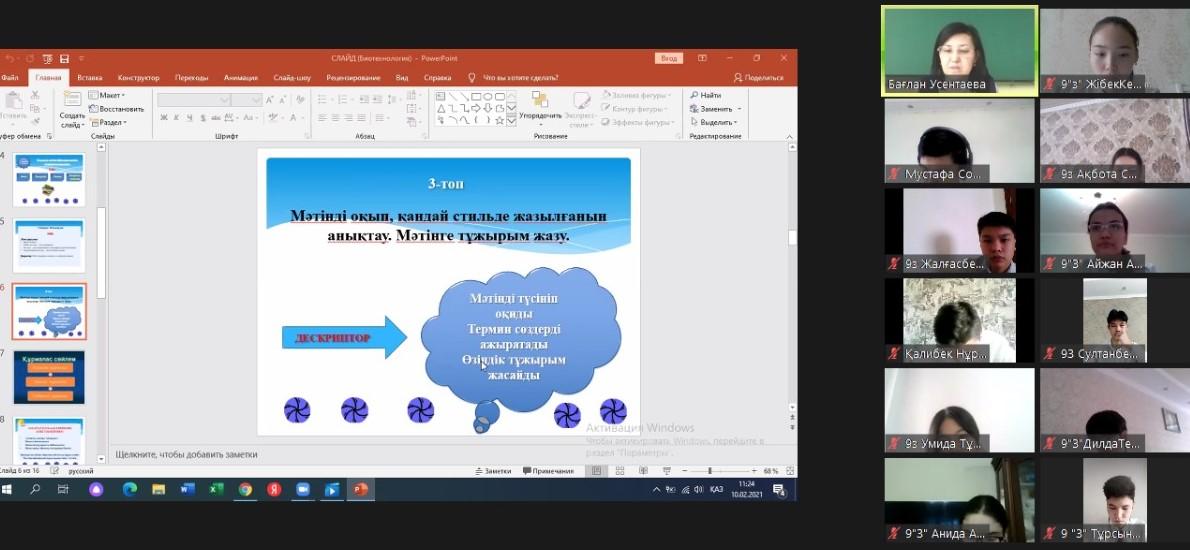Click the Поделиться share button
Screen dimensions: 1190x550
(x=759, y=77)
